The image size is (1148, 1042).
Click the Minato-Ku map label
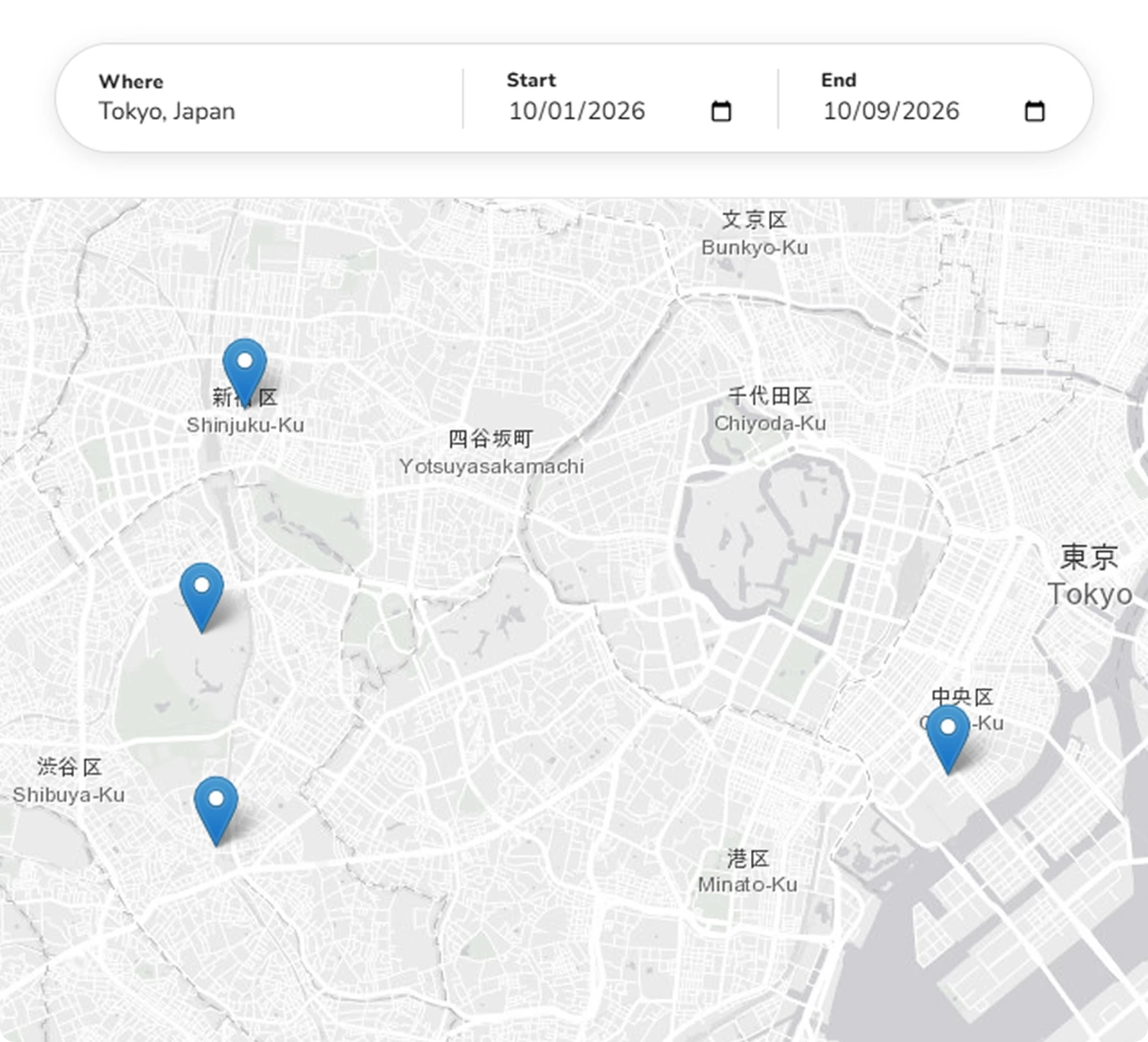(748, 871)
